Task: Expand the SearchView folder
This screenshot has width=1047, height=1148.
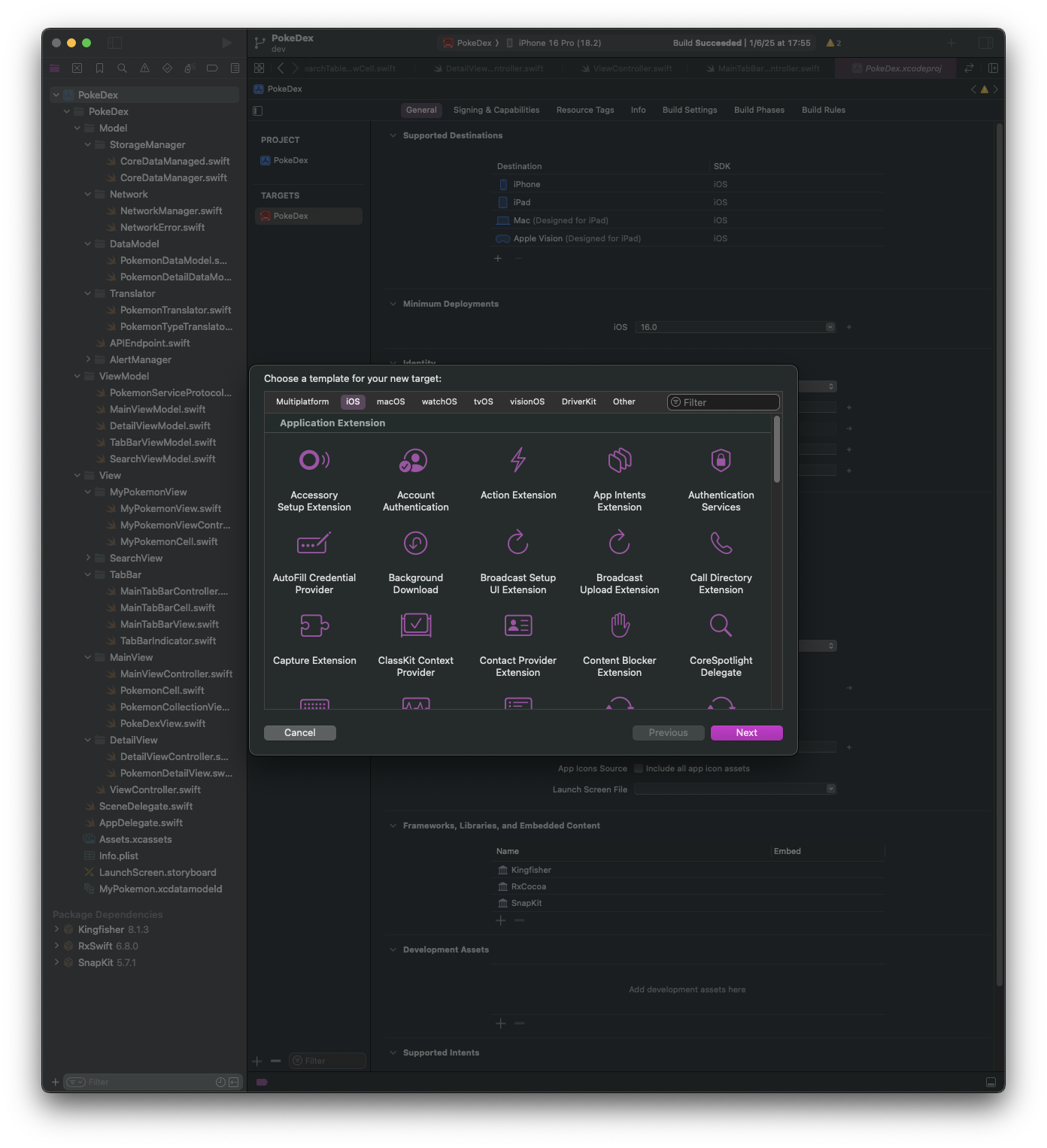Action: [87, 558]
